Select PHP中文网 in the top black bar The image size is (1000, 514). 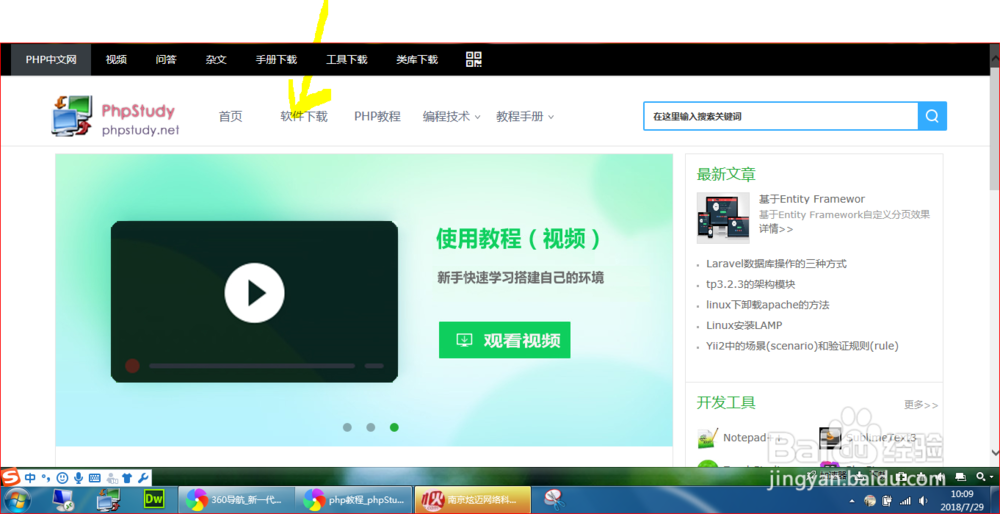point(51,59)
